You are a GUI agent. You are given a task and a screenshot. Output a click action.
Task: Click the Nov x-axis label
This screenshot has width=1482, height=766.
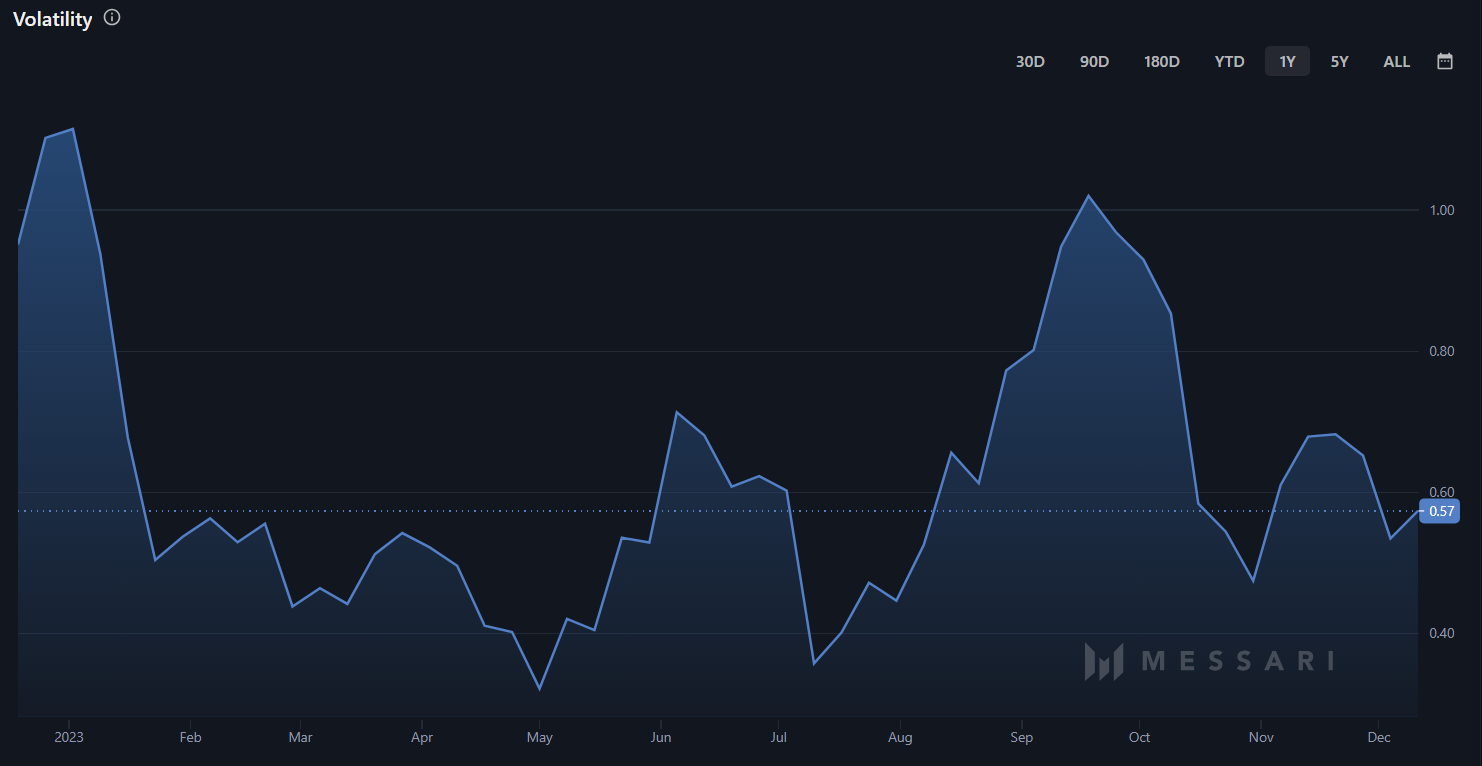(1260, 737)
